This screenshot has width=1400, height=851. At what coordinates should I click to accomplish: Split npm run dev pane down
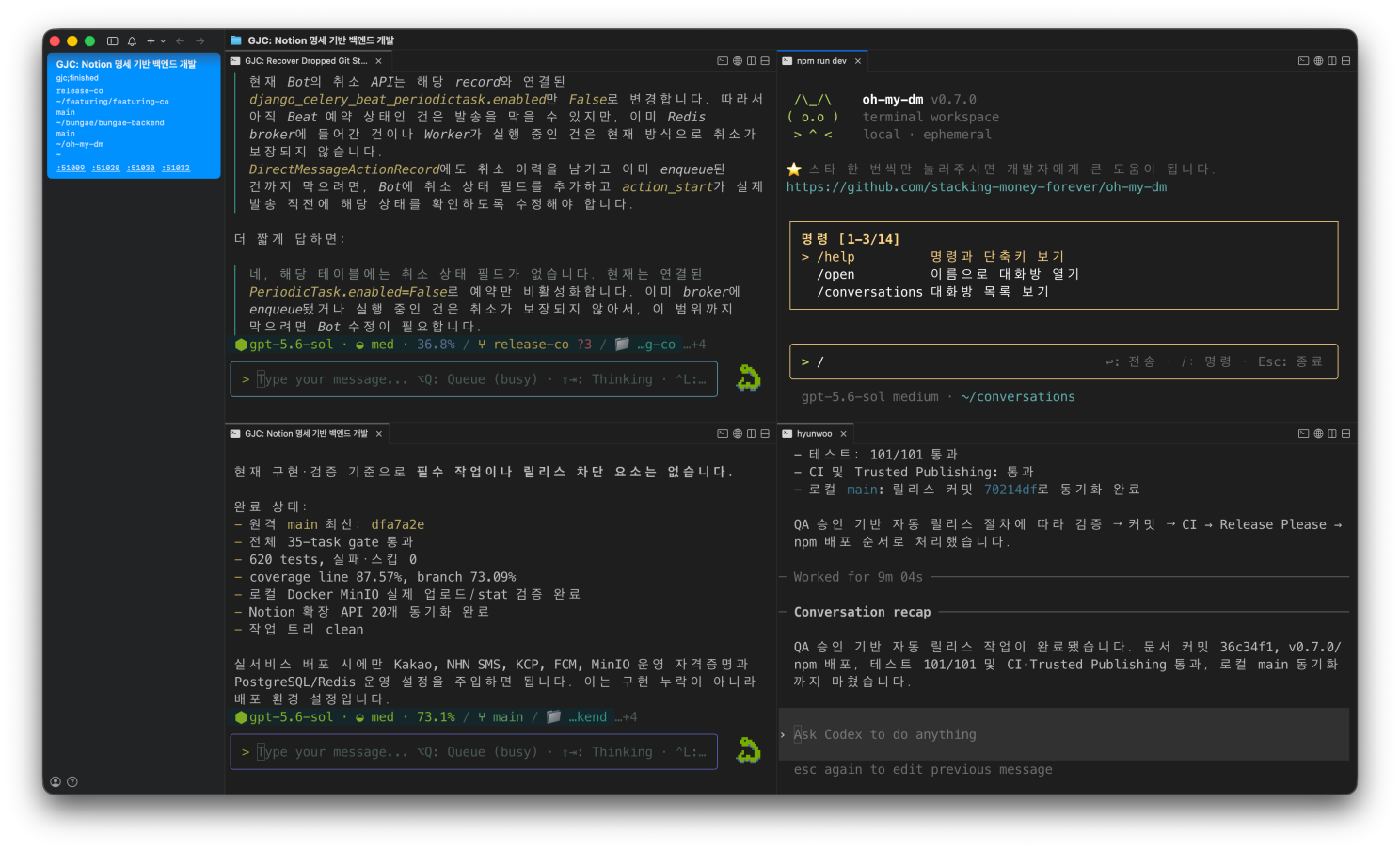click(x=1345, y=61)
